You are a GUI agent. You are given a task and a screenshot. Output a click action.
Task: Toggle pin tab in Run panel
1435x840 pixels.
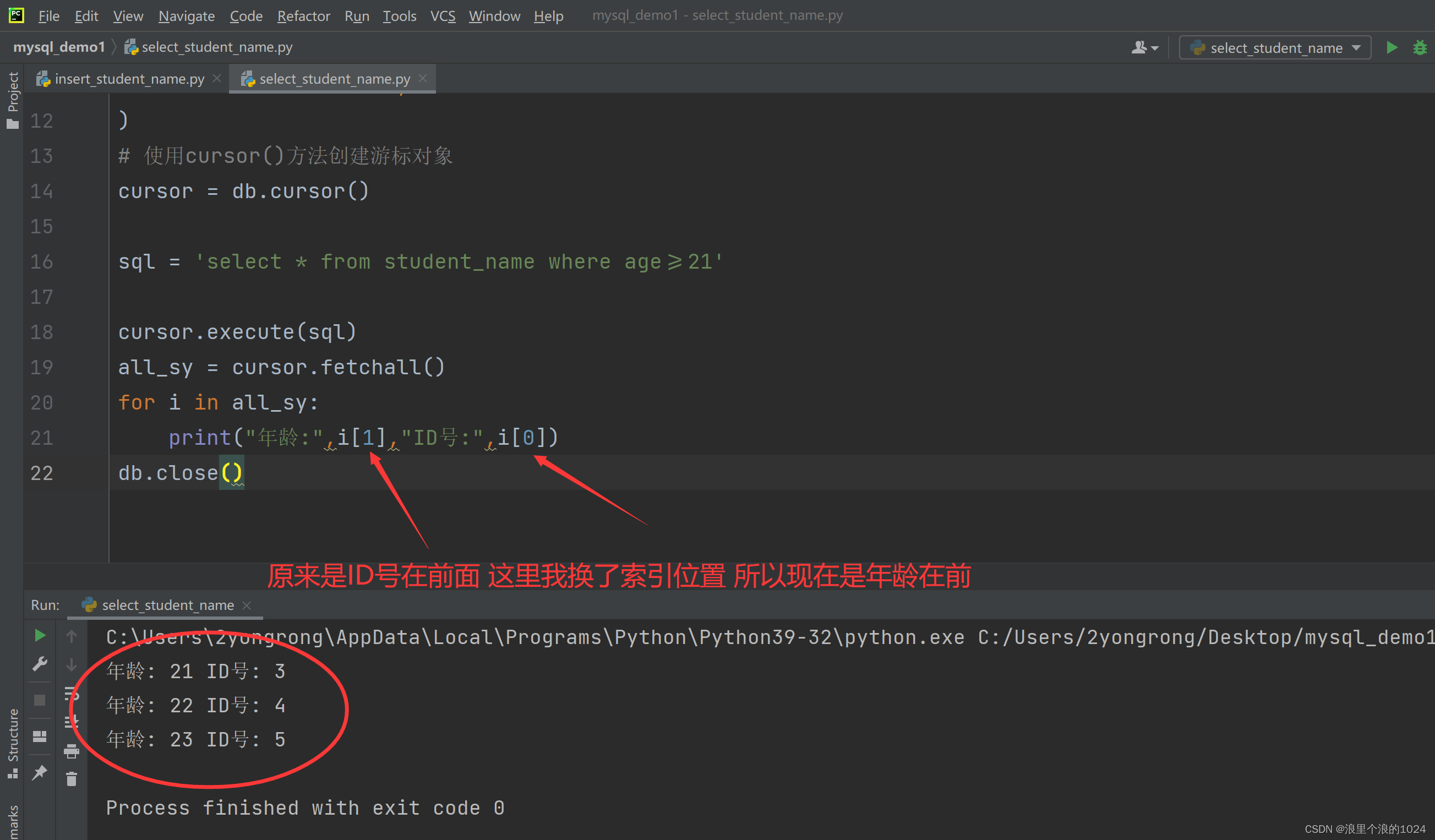(x=39, y=773)
